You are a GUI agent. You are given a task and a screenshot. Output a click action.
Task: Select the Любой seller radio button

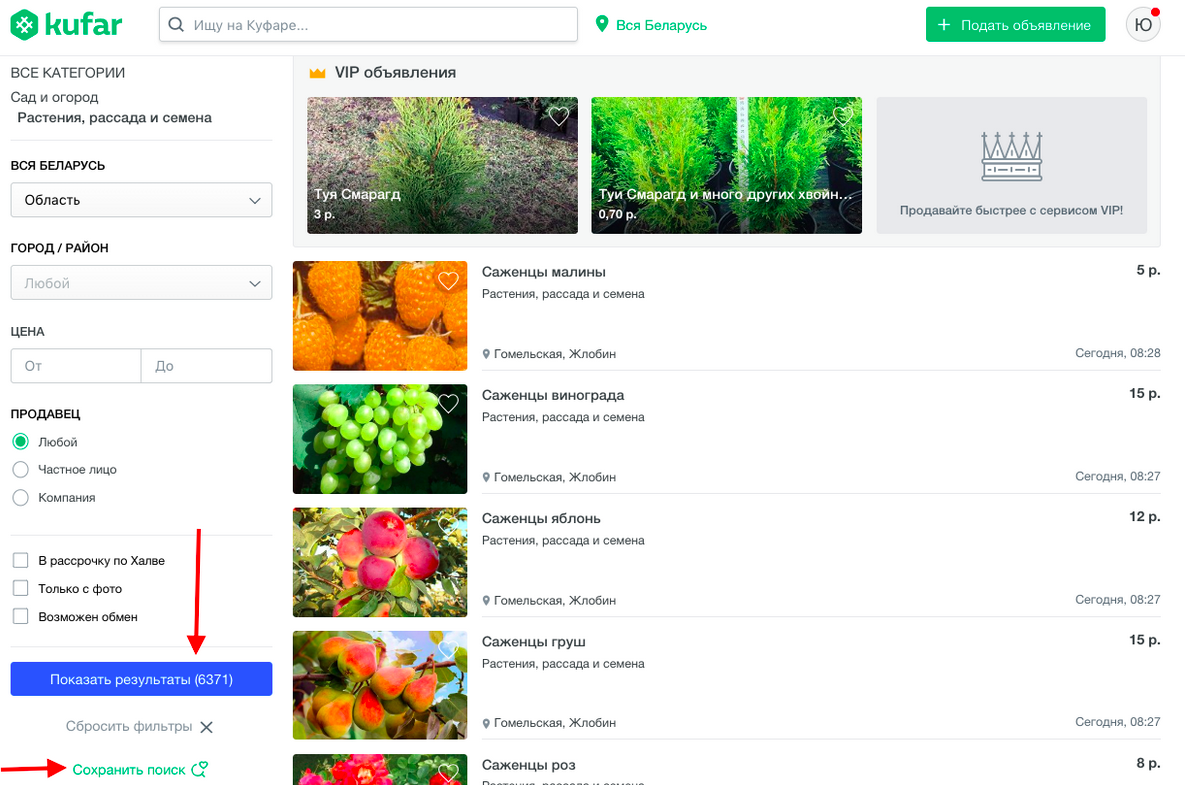[20, 441]
